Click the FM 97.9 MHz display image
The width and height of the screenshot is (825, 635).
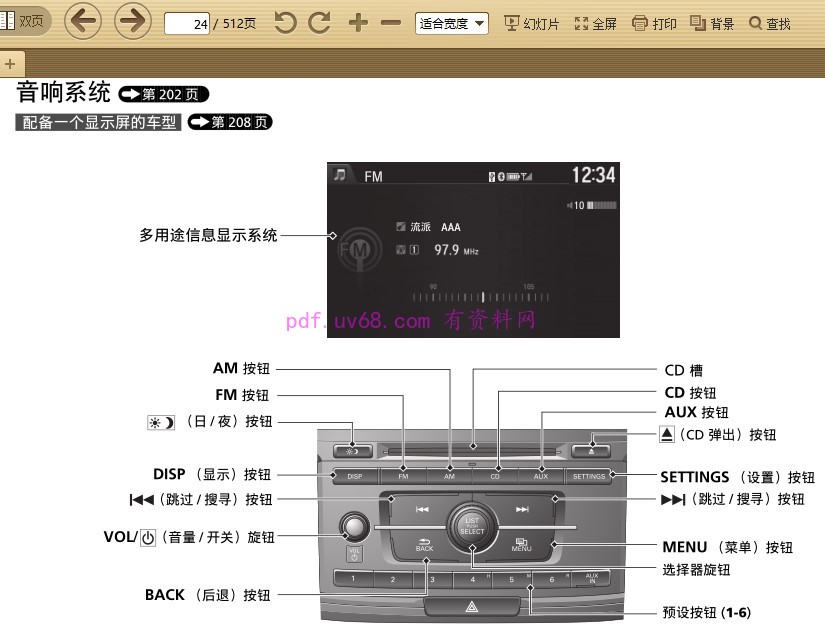tap(473, 248)
